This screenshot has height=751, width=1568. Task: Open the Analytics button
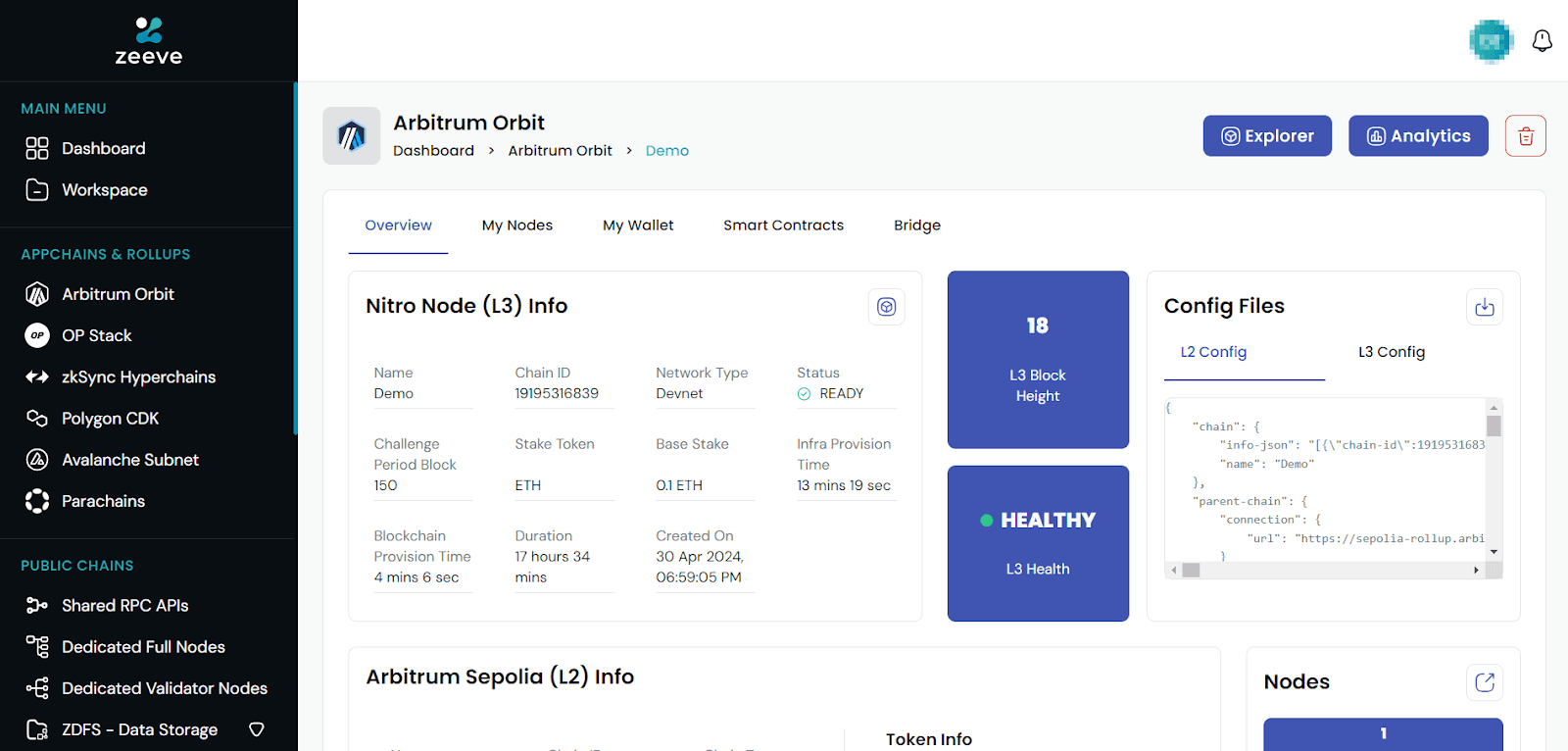click(x=1418, y=136)
